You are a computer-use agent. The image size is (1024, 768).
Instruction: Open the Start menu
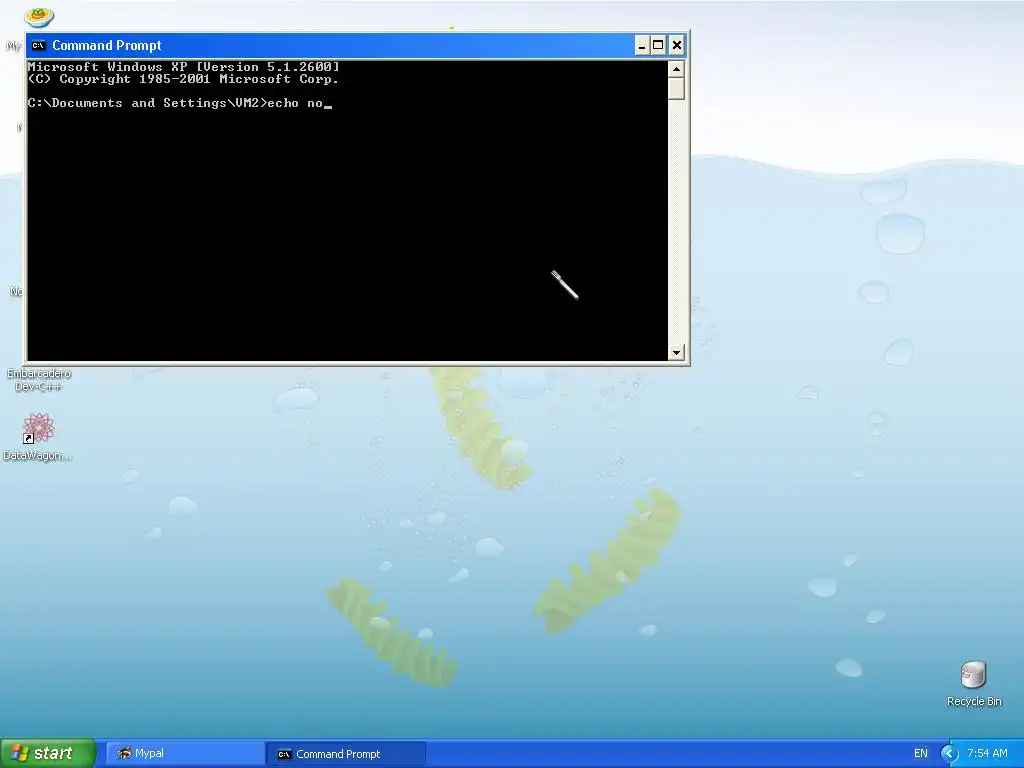(x=48, y=753)
